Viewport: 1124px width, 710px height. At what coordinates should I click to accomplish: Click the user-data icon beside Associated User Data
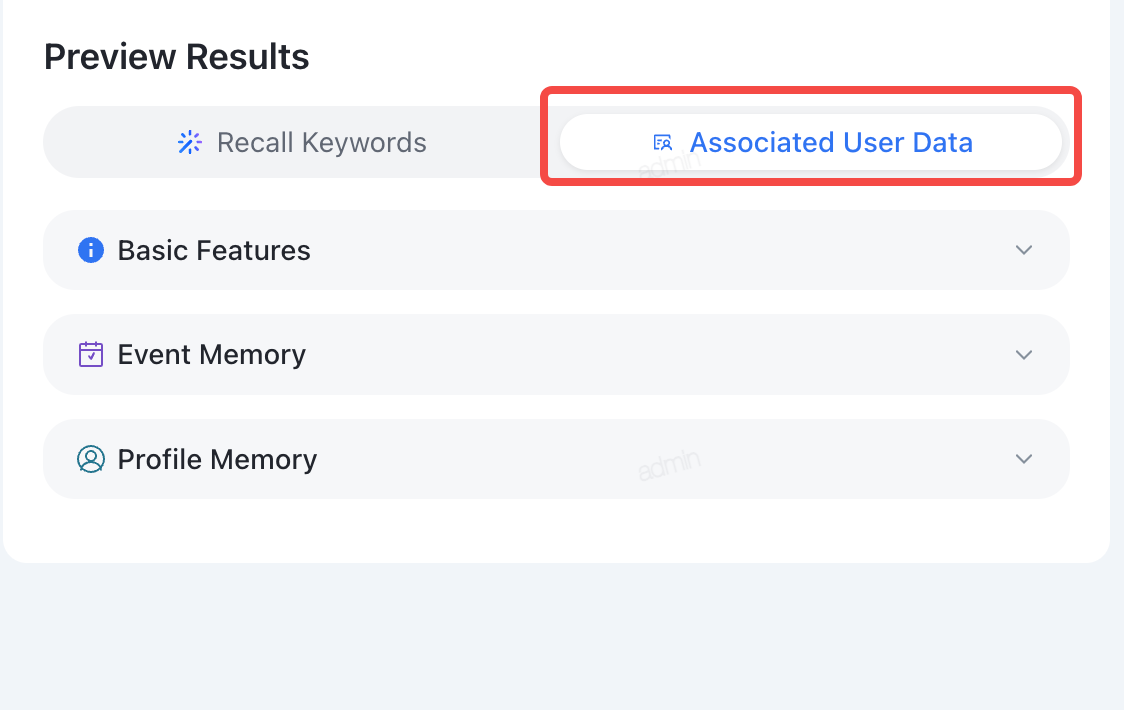coord(662,143)
